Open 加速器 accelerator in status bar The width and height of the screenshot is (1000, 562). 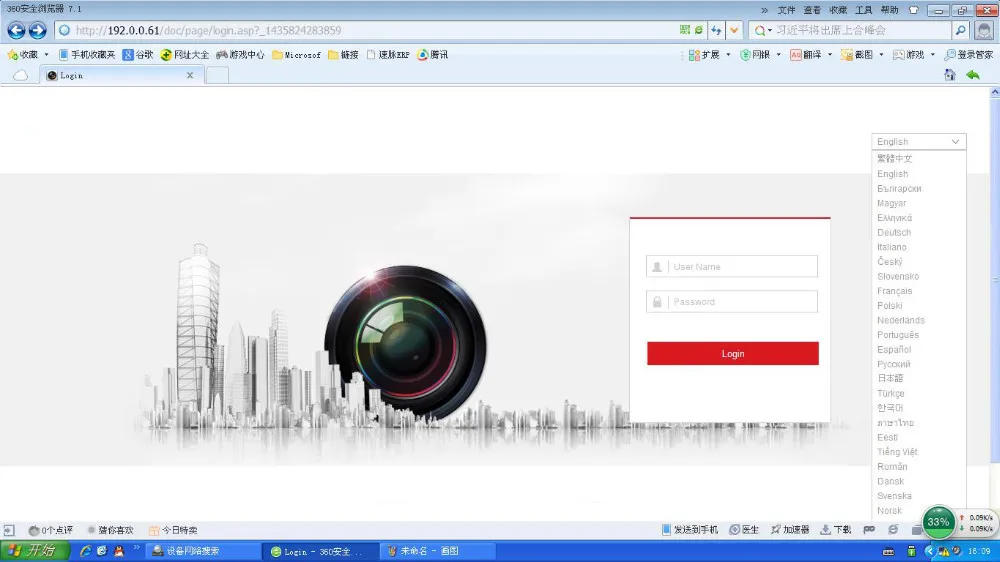(790, 529)
